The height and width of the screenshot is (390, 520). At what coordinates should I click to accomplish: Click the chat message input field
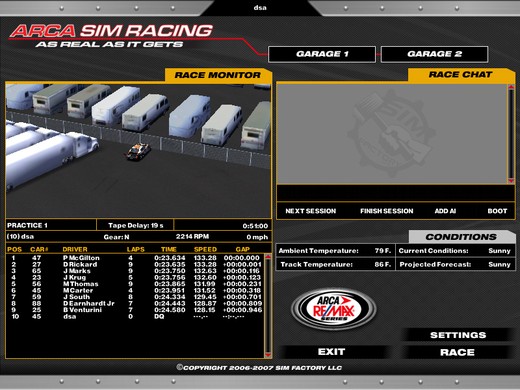[395, 193]
